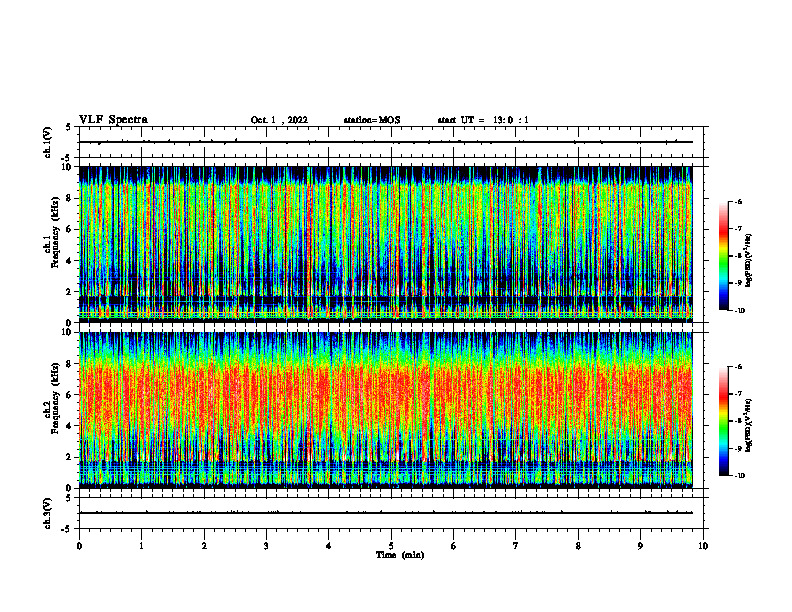Click time axis tick label "10"
The height and width of the screenshot is (612, 792).
point(703,546)
